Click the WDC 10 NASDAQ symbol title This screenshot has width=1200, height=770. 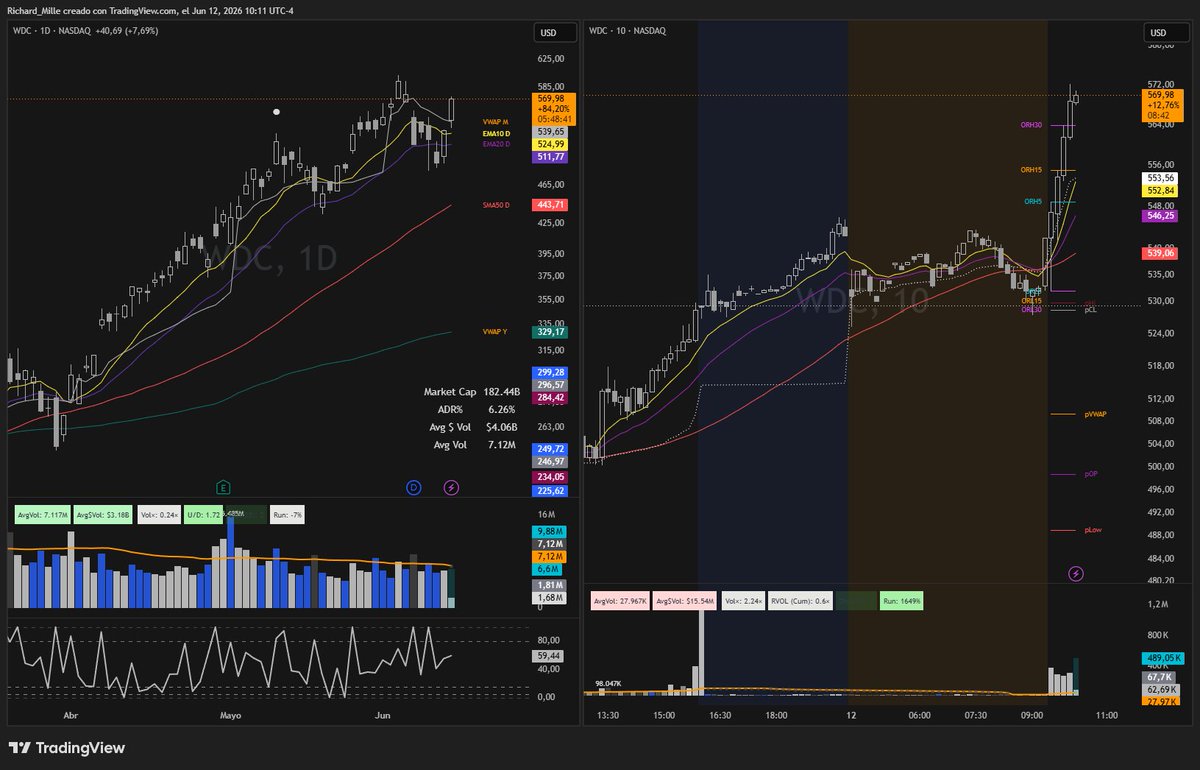627,31
